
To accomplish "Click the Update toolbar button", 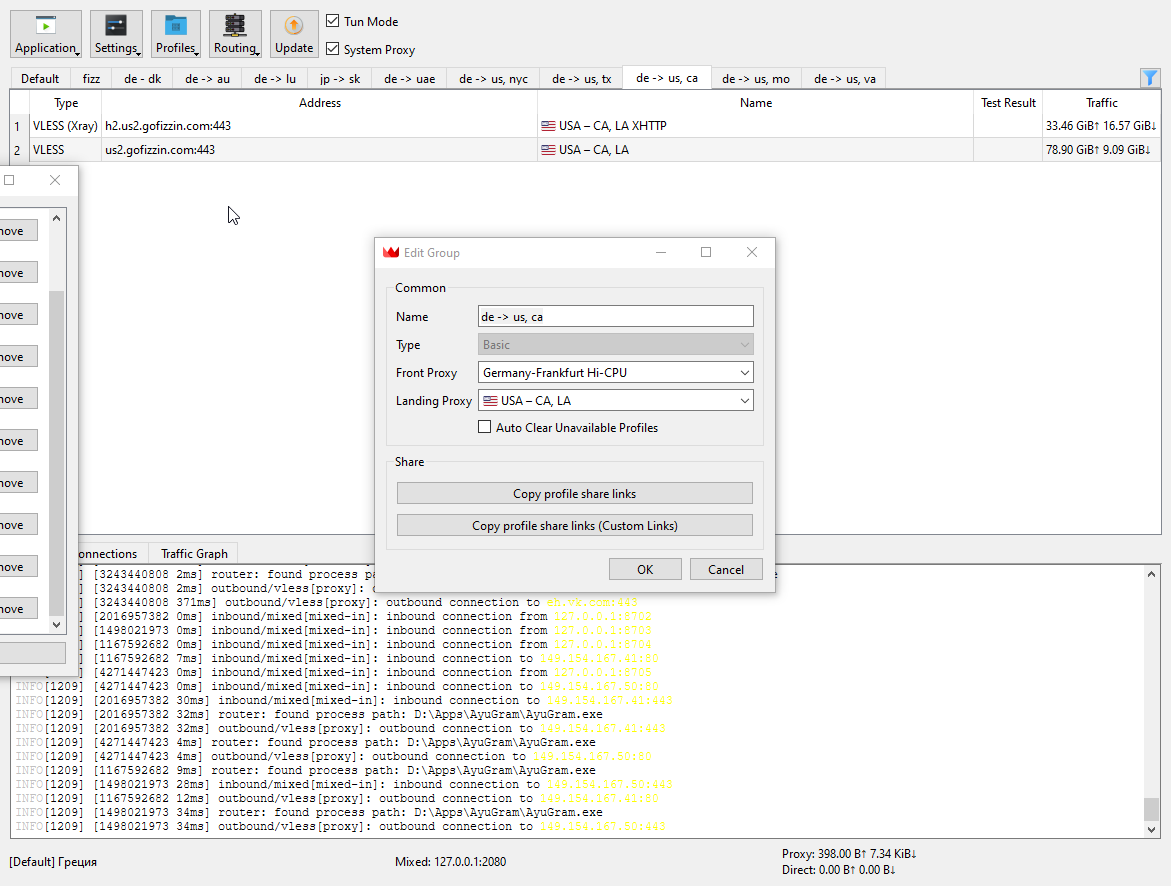I will (x=294, y=34).
